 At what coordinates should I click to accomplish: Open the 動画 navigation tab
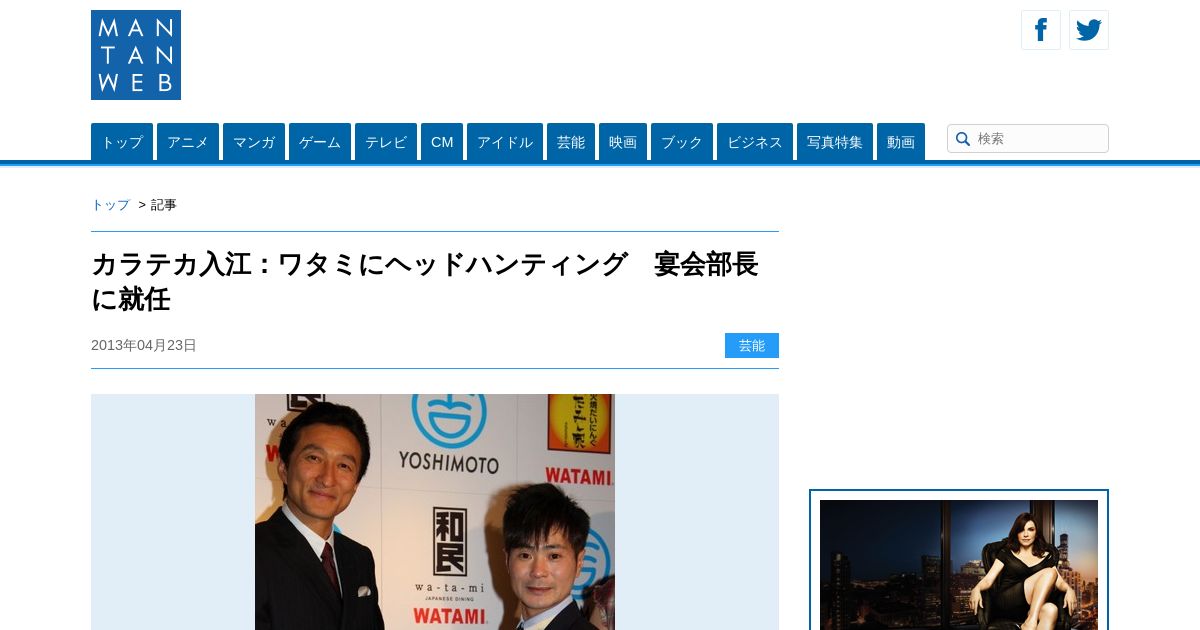point(901,142)
